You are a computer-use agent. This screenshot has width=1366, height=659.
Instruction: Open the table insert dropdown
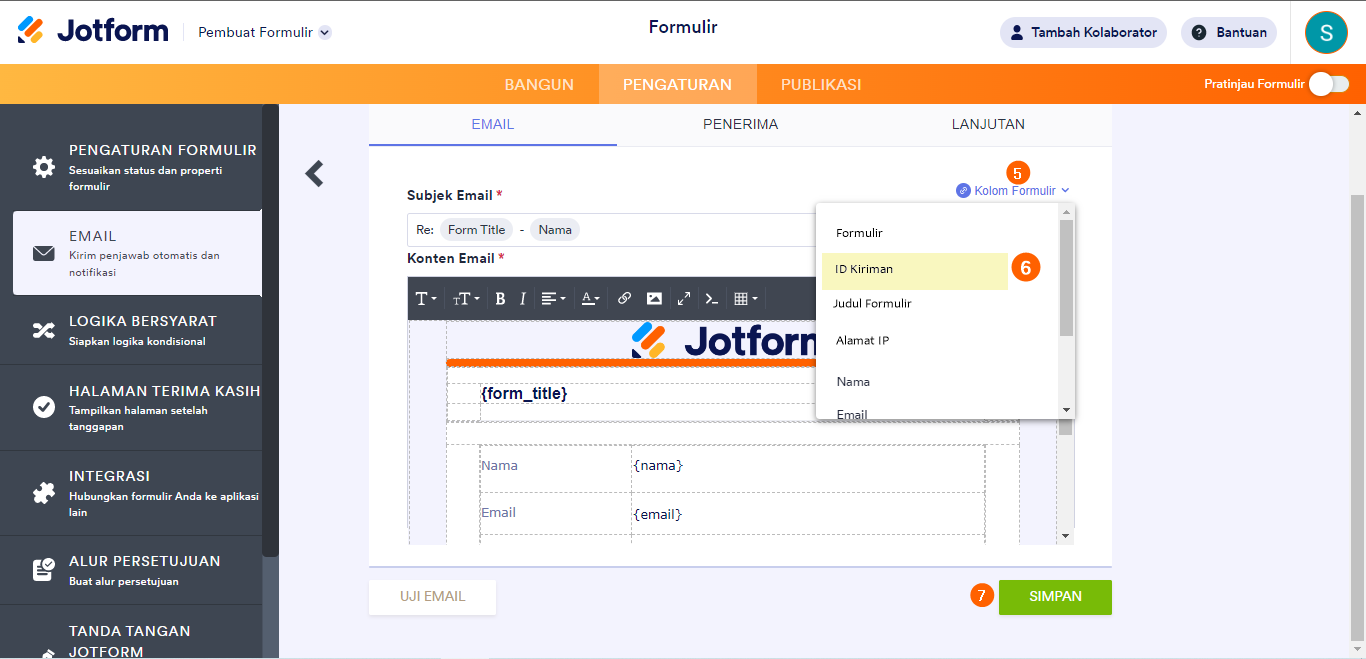pyautogui.click(x=746, y=298)
